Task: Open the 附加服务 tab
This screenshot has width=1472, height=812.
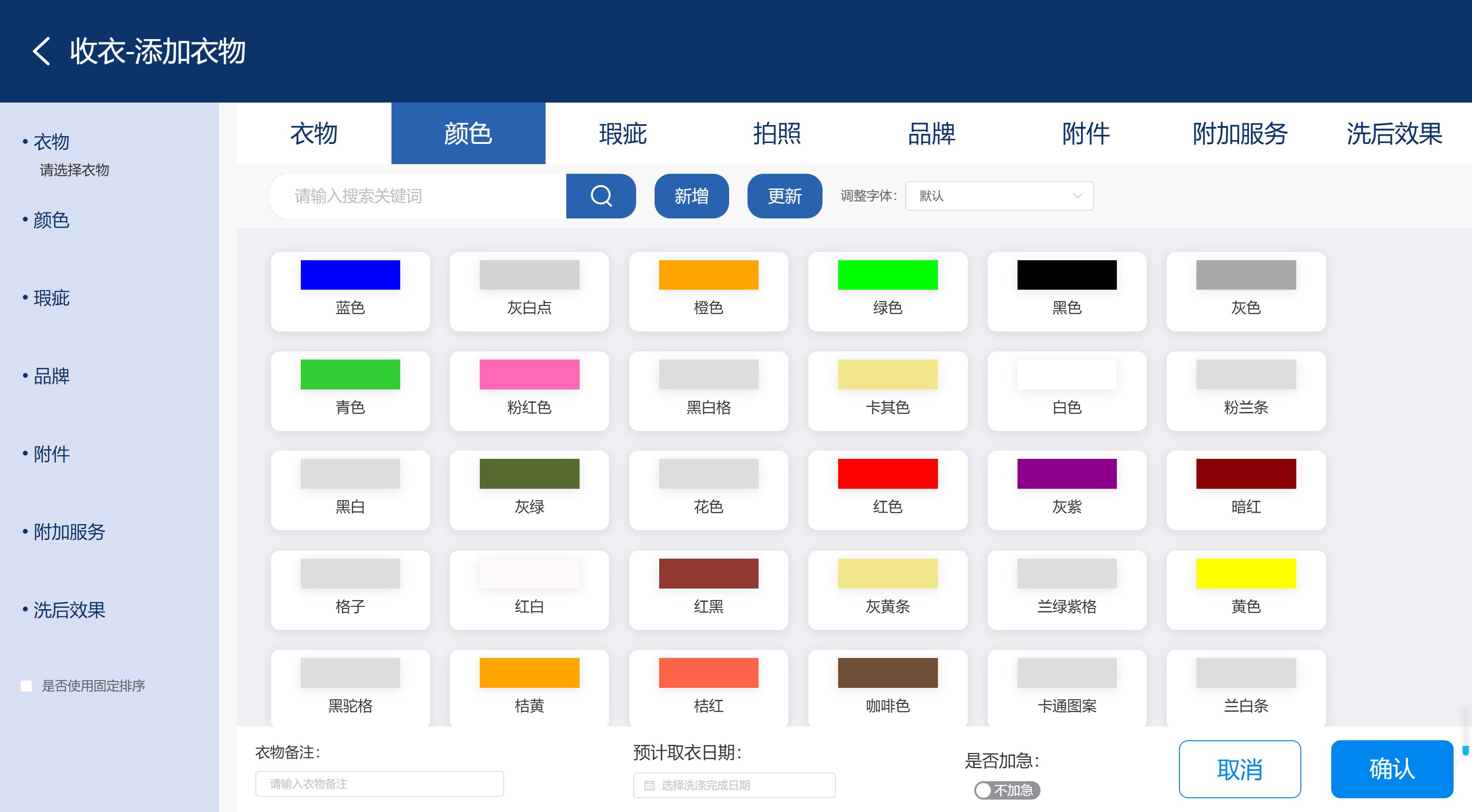Action: tap(1239, 134)
